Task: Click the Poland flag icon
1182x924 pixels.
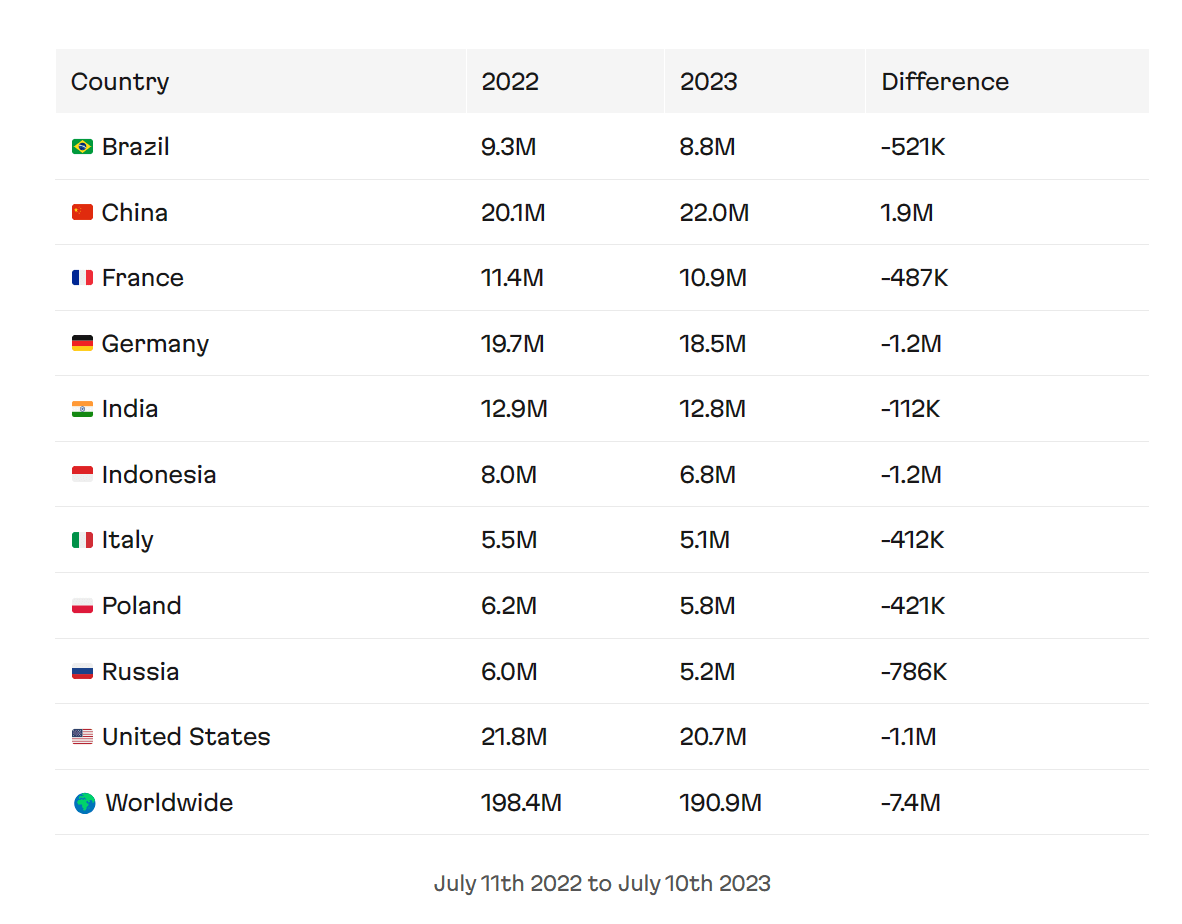Action: [82, 606]
